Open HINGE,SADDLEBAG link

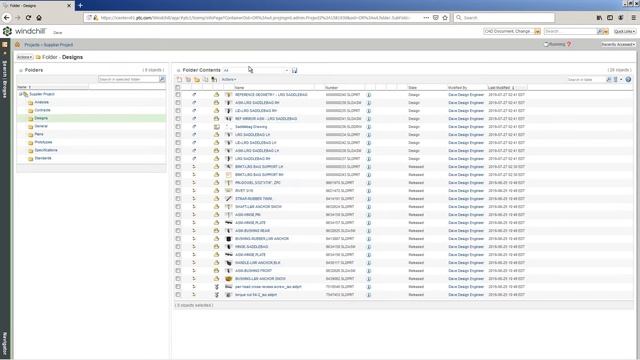pyautogui.click(x=251, y=247)
